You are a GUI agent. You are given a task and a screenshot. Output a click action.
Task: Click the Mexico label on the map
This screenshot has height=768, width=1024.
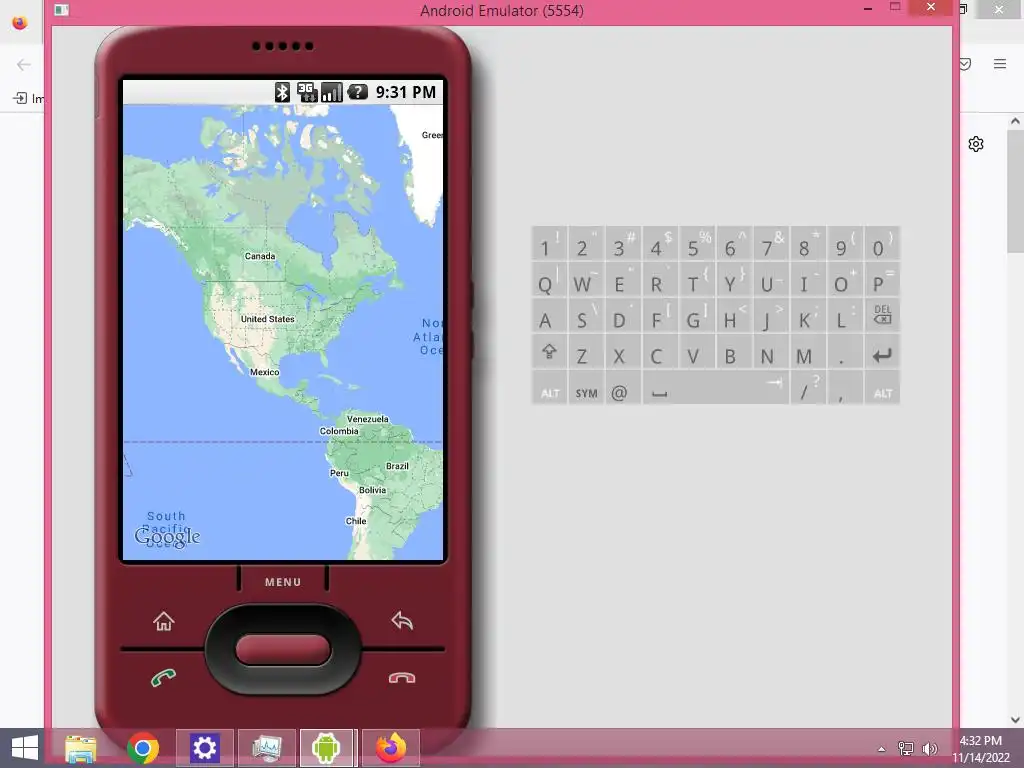pyautogui.click(x=264, y=372)
